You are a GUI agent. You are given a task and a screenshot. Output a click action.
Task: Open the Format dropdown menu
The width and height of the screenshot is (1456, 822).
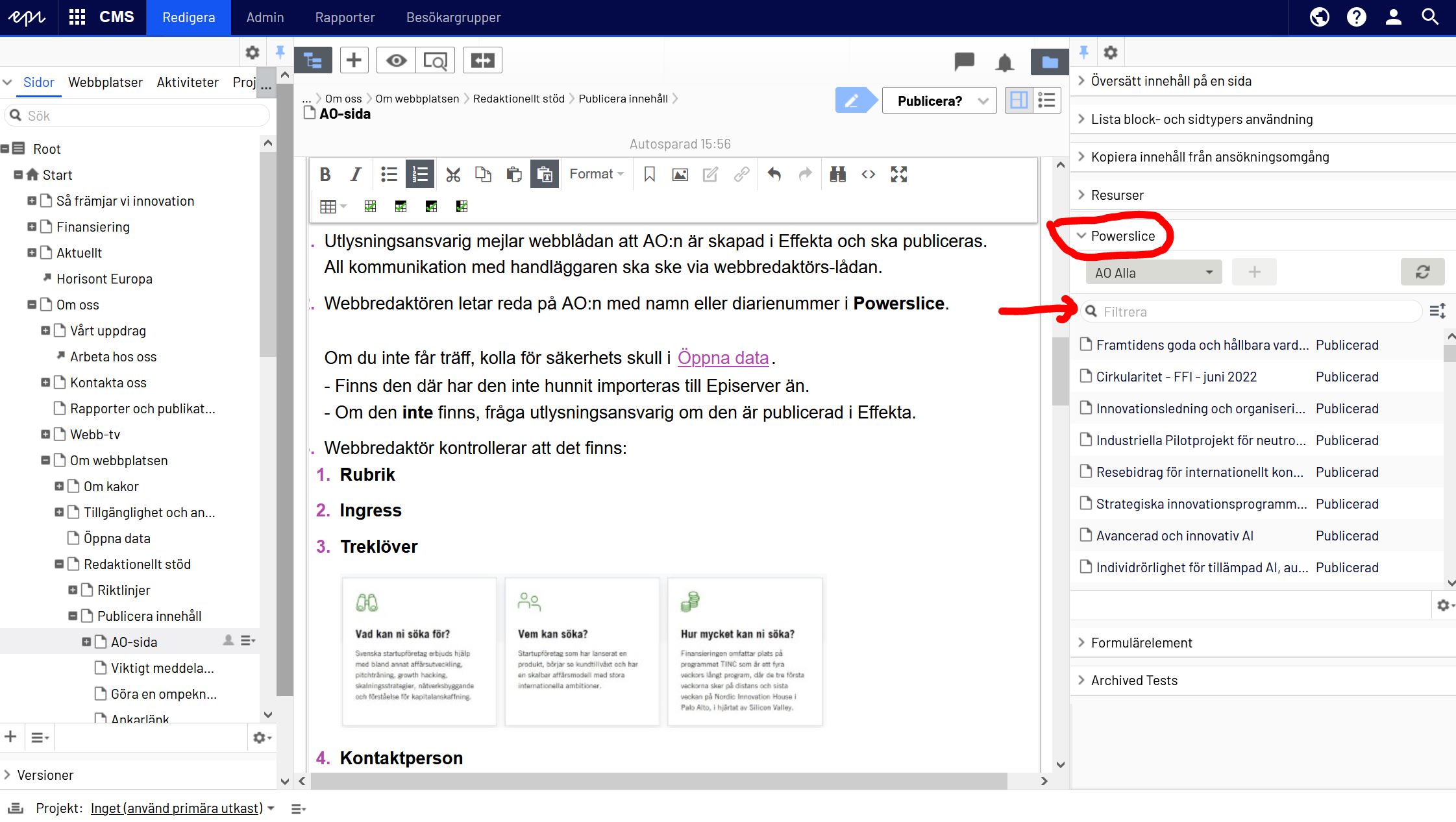point(596,174)
